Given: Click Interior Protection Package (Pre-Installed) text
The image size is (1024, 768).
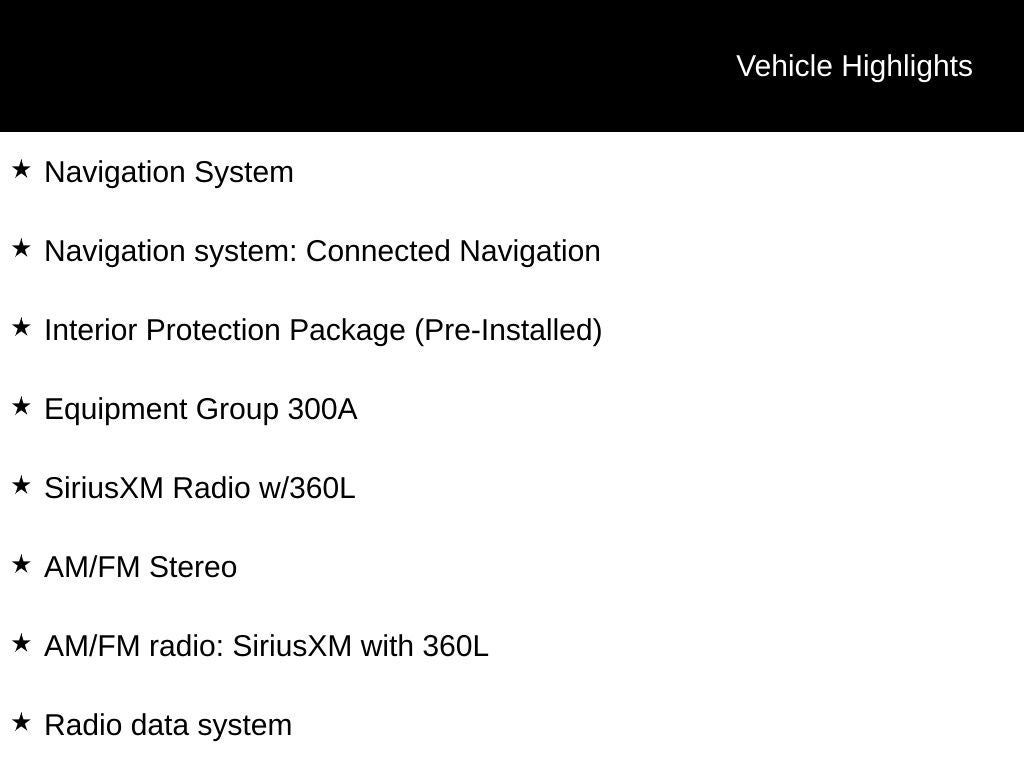Looking at the screenshot, I should pyautogui.click(x=323, y=330).
